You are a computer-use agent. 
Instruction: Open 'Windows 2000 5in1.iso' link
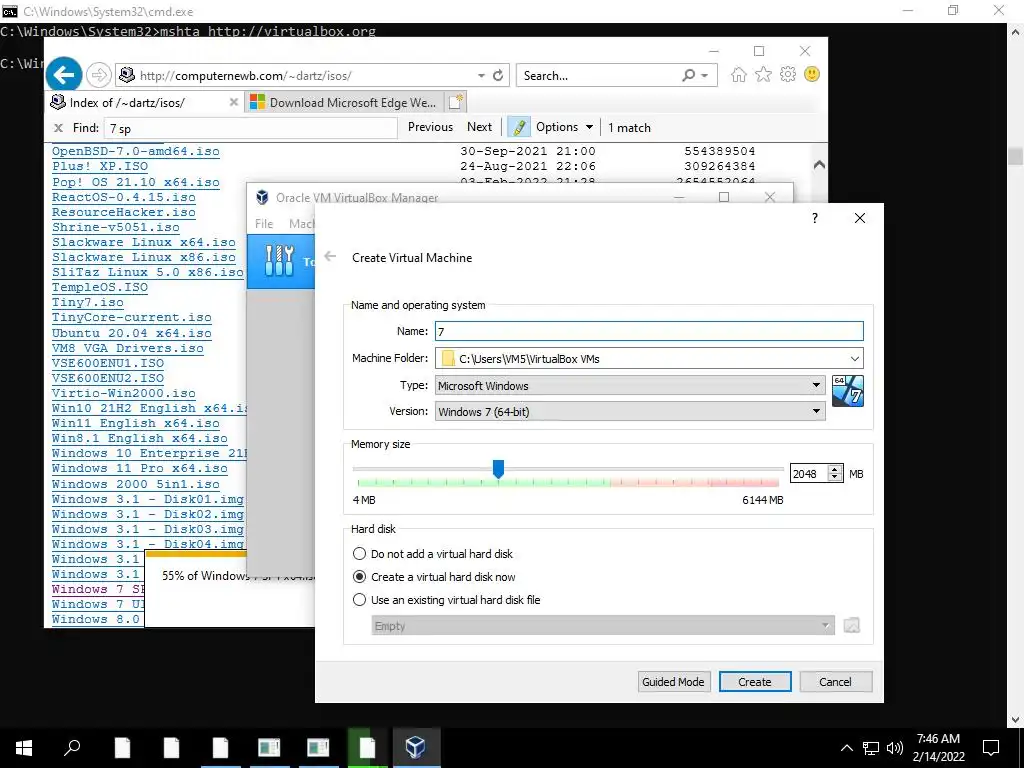tap(136, 484)
